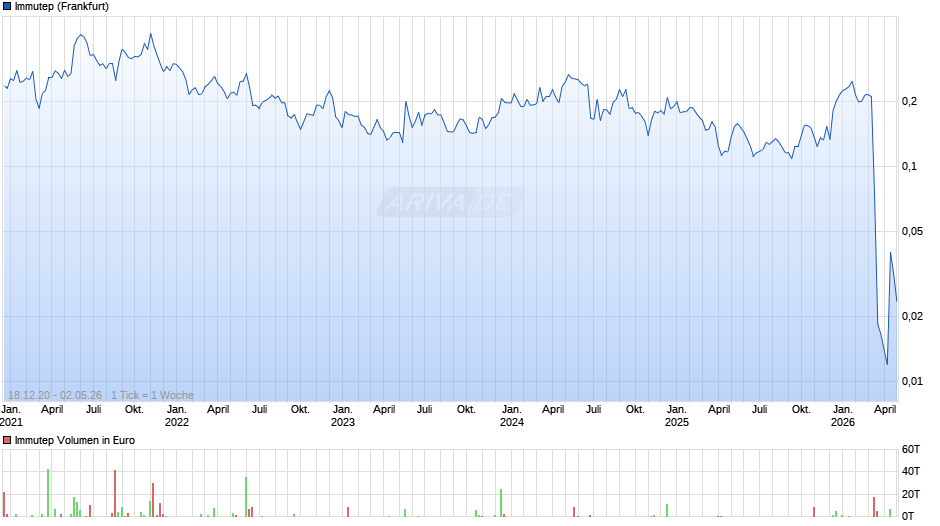Viewport: 940px width, 526px height.
Task: Click the 'Immutep Volumen in Euro' label
Action: tap(75, 440)
